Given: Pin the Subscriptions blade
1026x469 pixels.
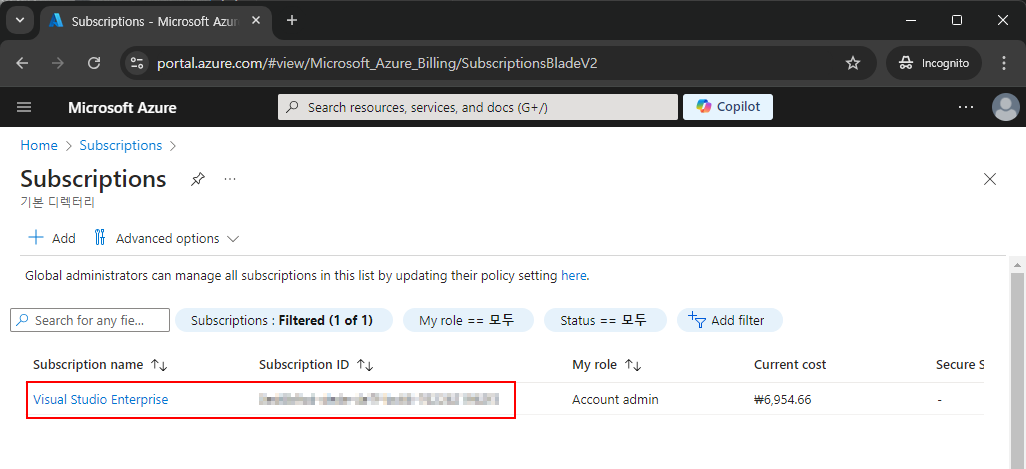Looking at the screenshot, I should click(198, 179).
